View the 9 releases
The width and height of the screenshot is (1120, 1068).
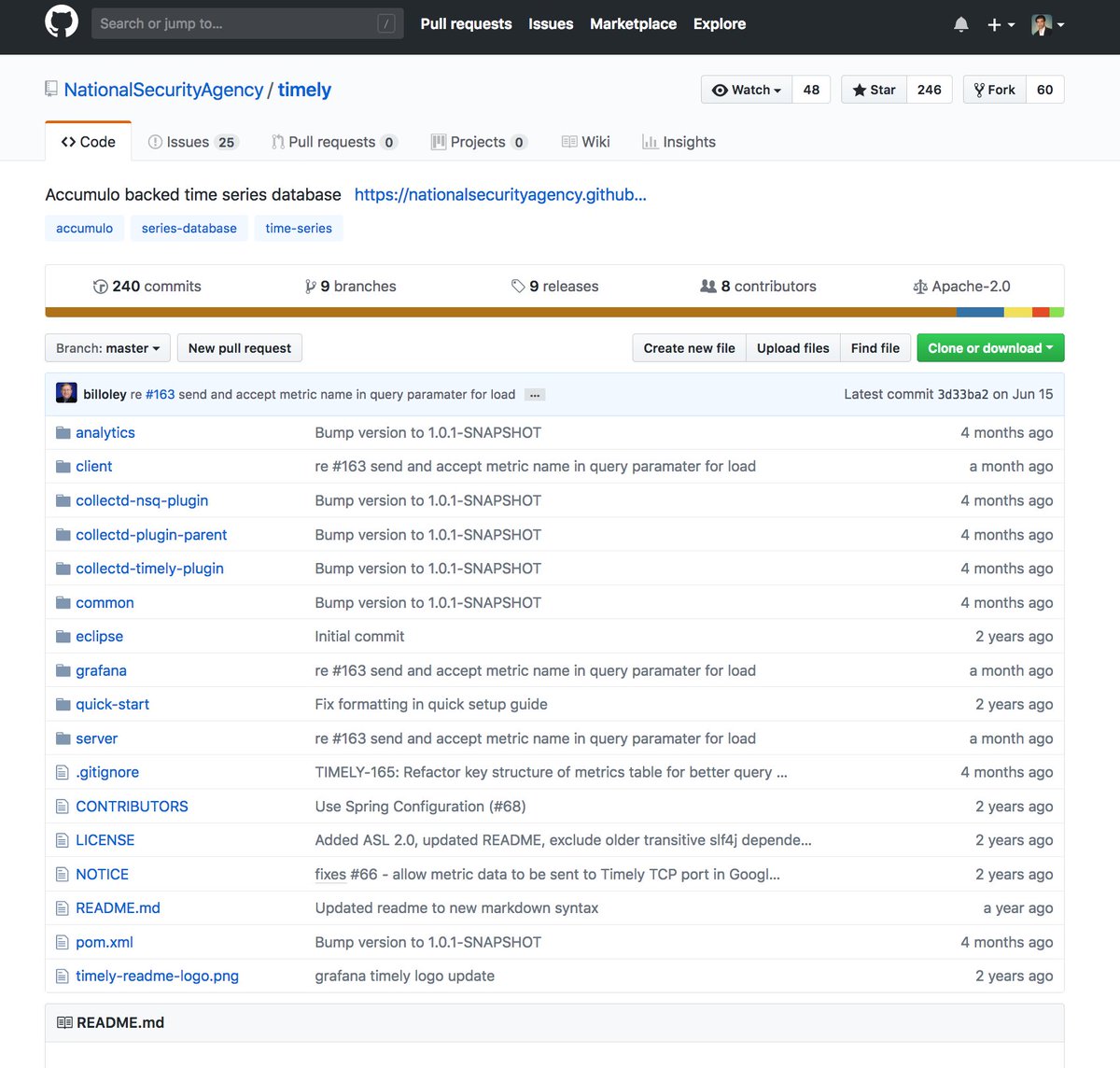point(554,287)
